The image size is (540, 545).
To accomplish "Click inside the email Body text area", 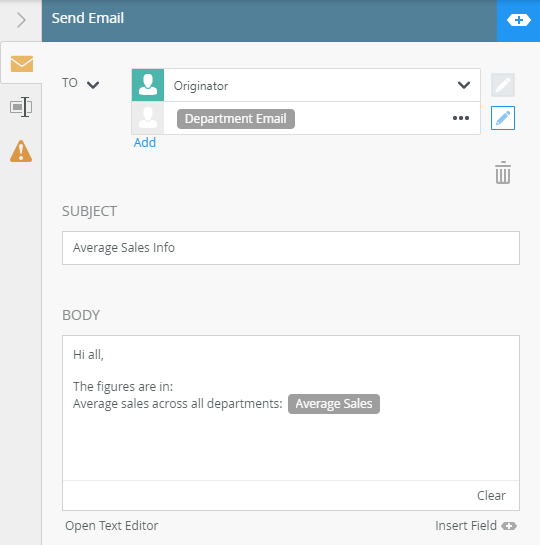I will [x=291, y=408].
